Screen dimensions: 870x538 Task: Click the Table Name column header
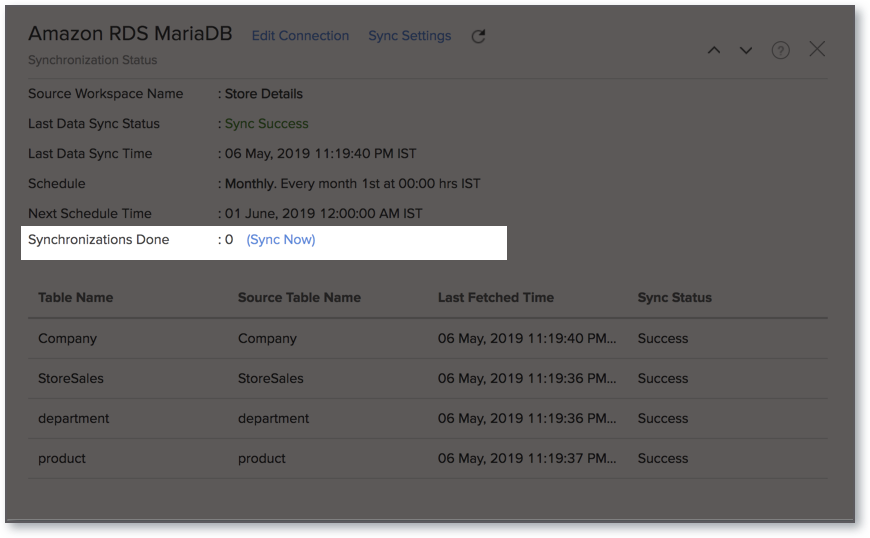coord(75,297)
